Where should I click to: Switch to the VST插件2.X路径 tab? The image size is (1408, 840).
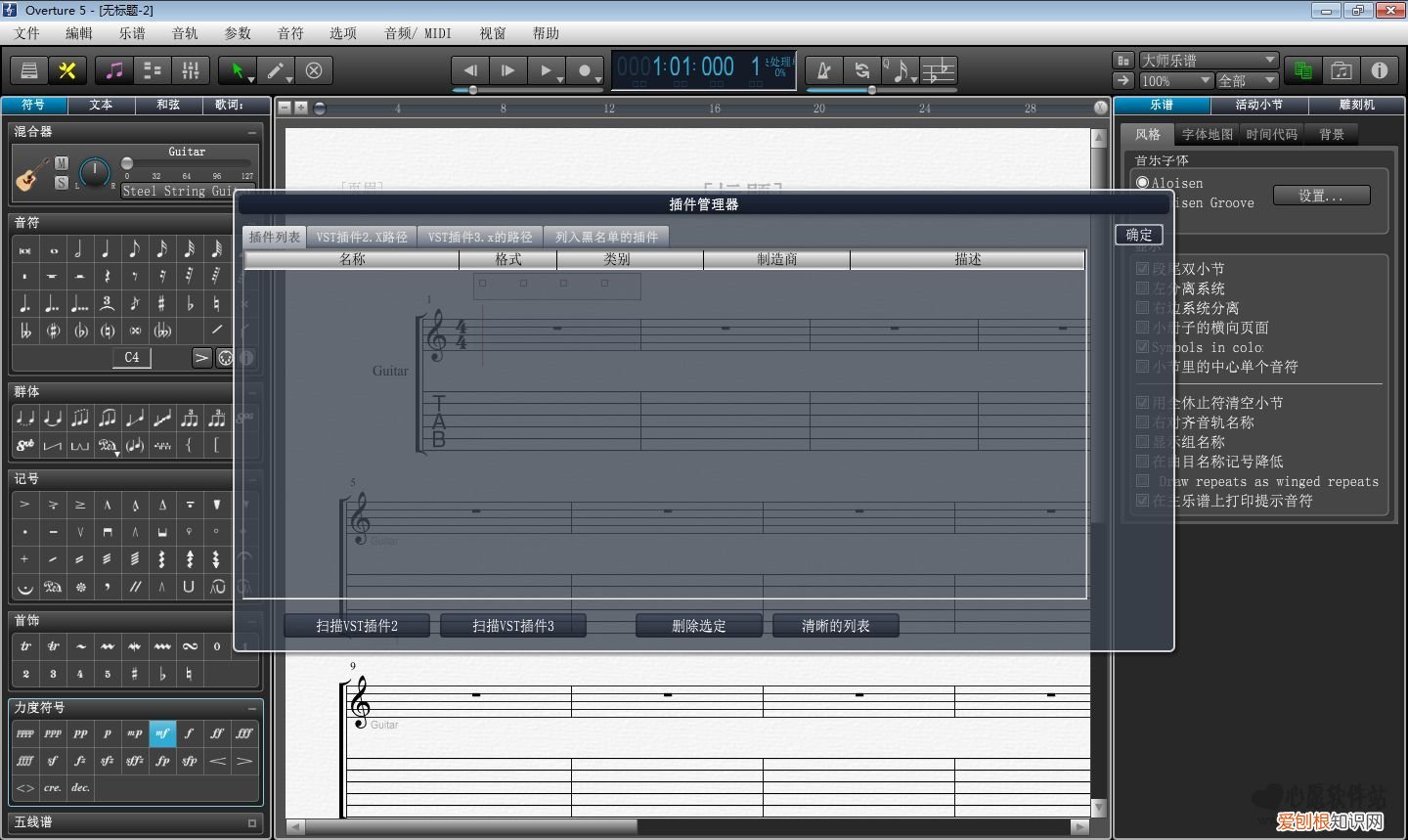point(362,237)
